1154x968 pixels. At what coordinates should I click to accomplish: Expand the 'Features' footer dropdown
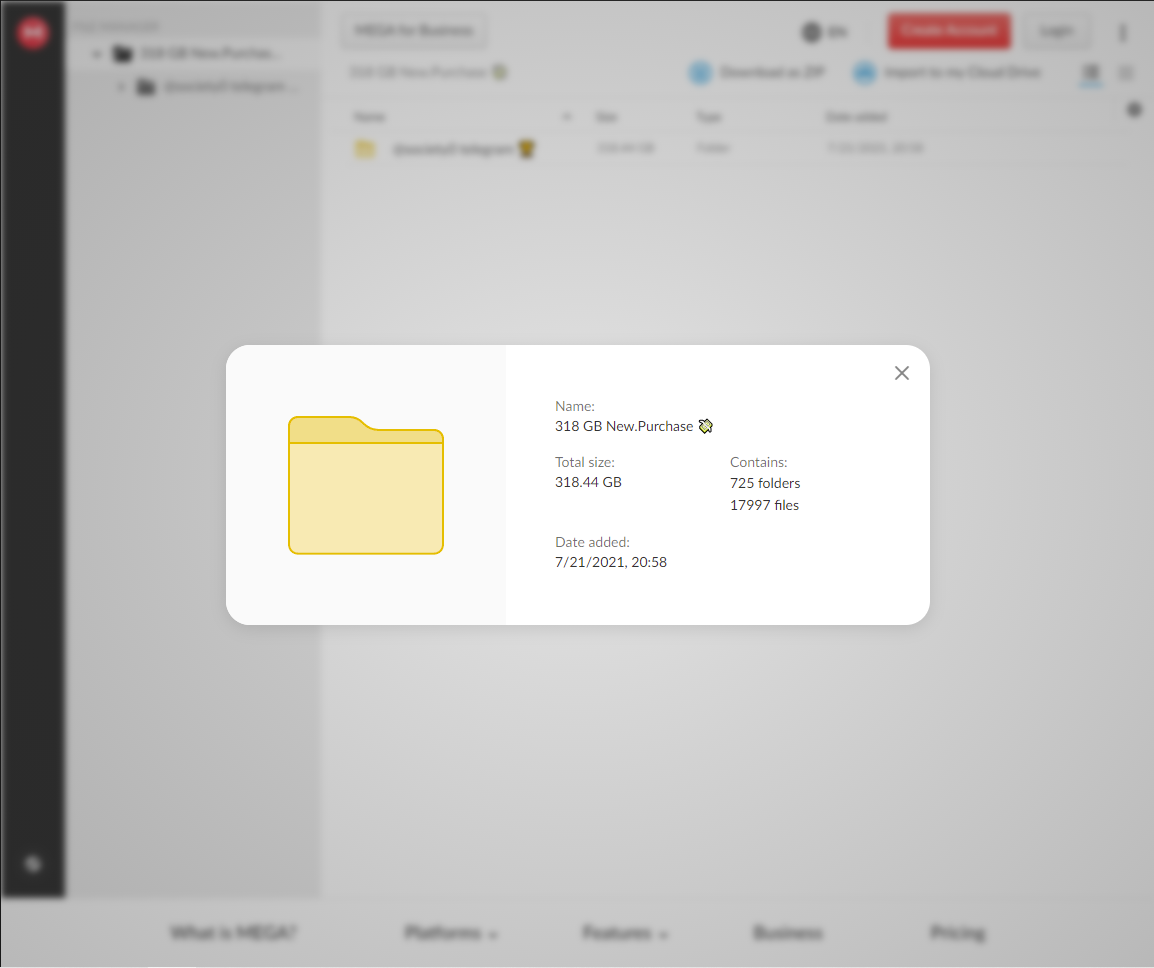click(625, 933)
